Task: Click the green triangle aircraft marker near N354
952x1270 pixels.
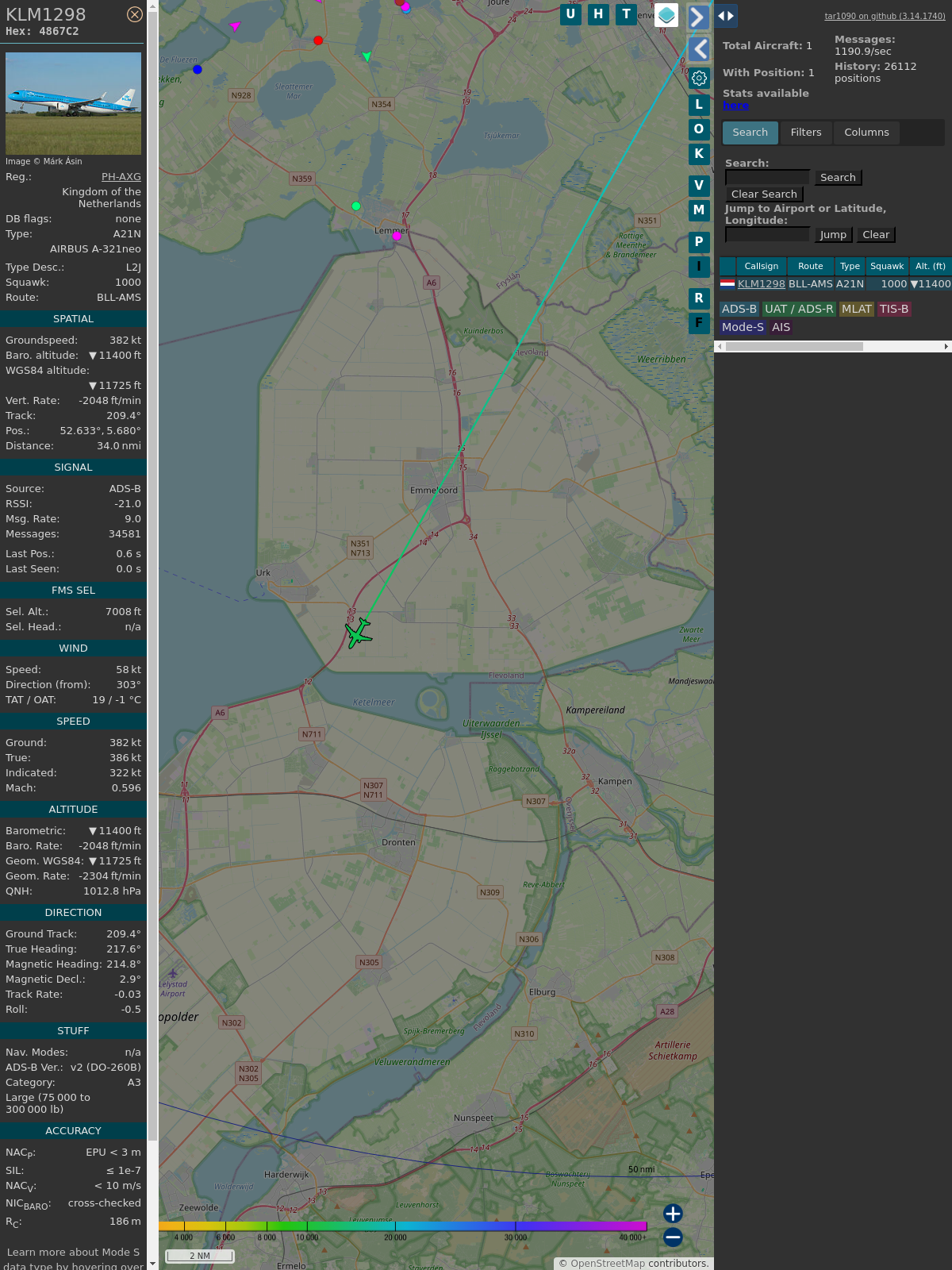Action: pos(367,56)
